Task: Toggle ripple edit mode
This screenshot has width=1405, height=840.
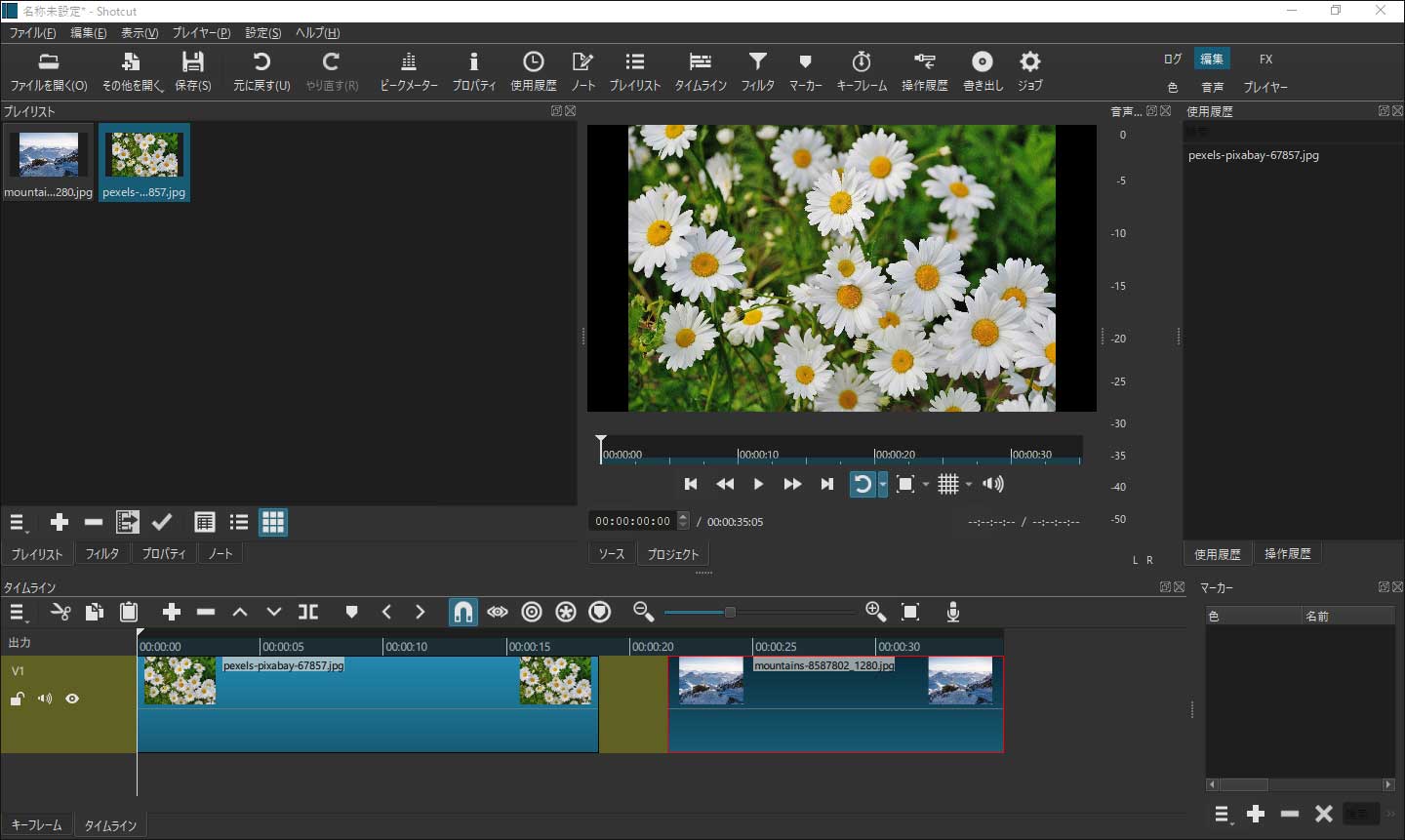Action: point(532,612)
